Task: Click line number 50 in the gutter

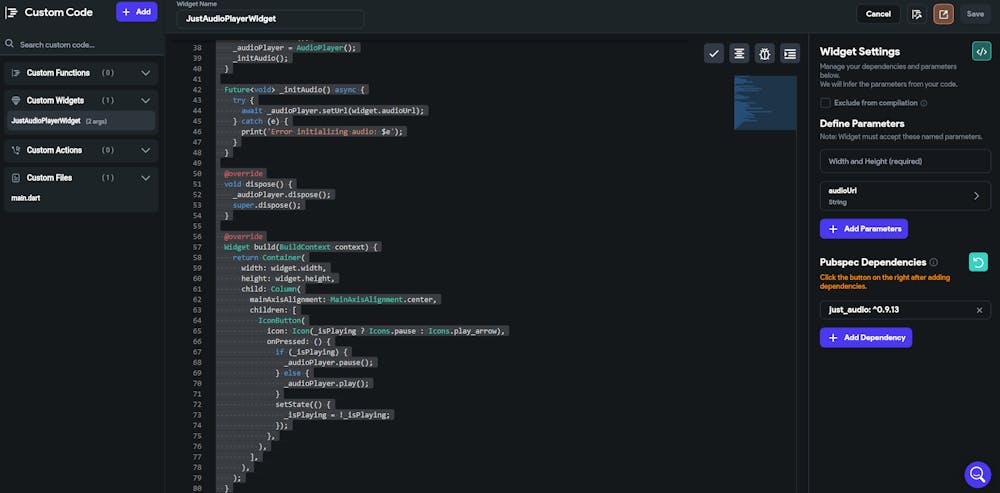Action: point(196,173)
